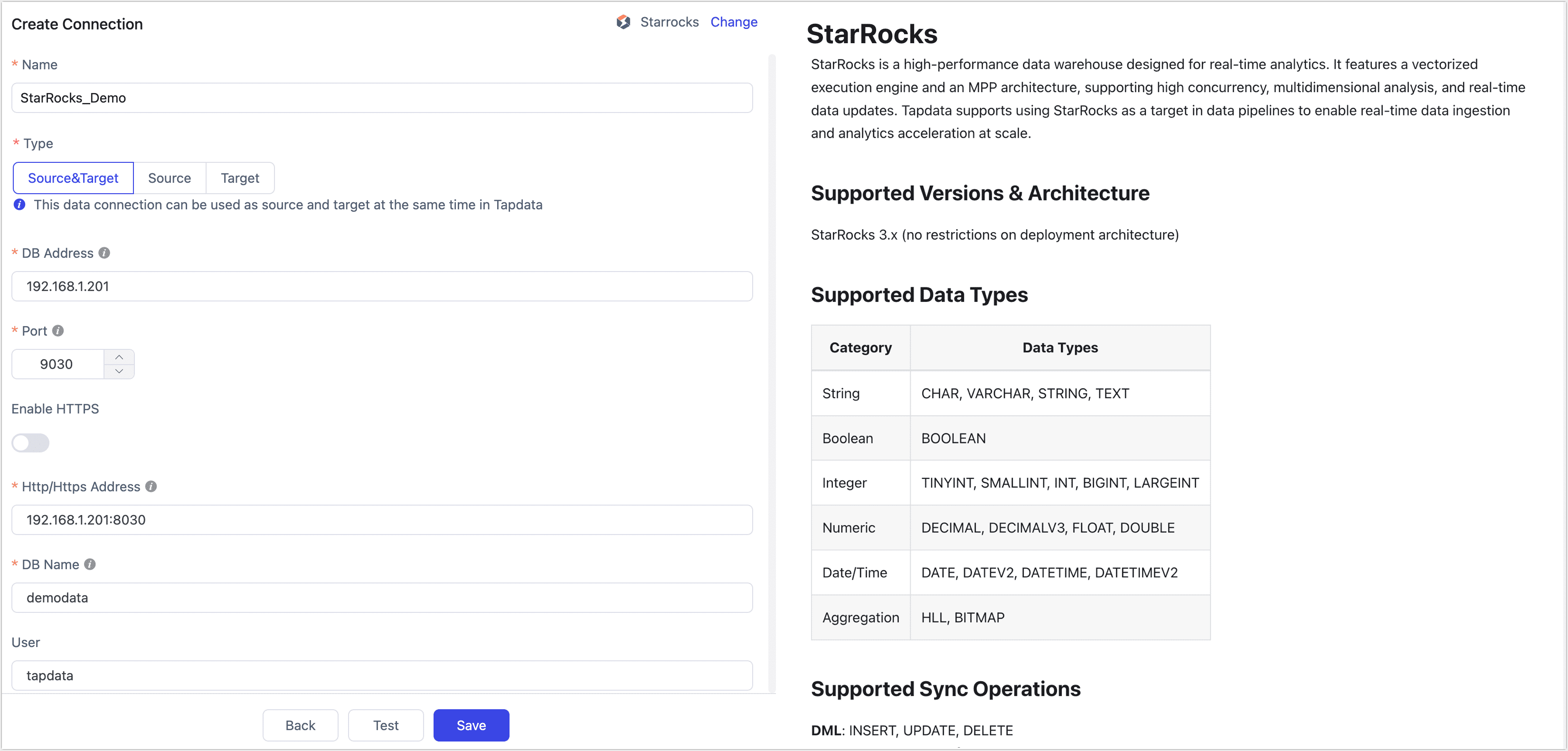
Task: Click the Name input field
Action: coord(382,97)
